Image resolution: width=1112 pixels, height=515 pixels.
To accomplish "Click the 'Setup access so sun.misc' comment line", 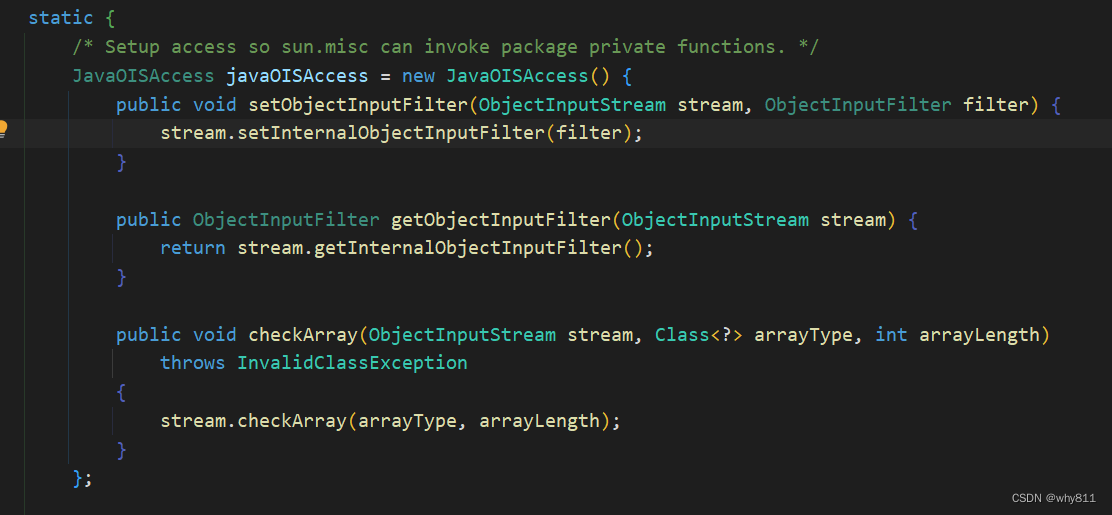I will tap(445, 47).
